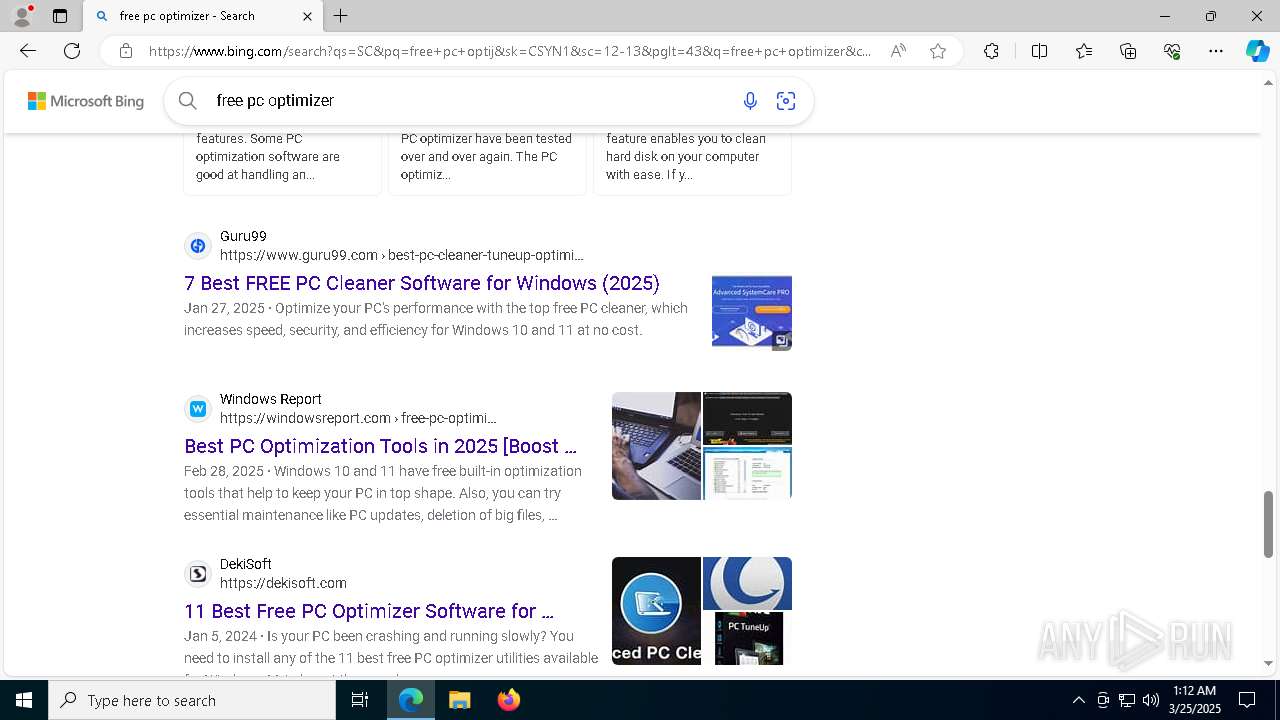Open the laptop photo thumbnail
The image size is (1280, 720).
click(656, 446)
